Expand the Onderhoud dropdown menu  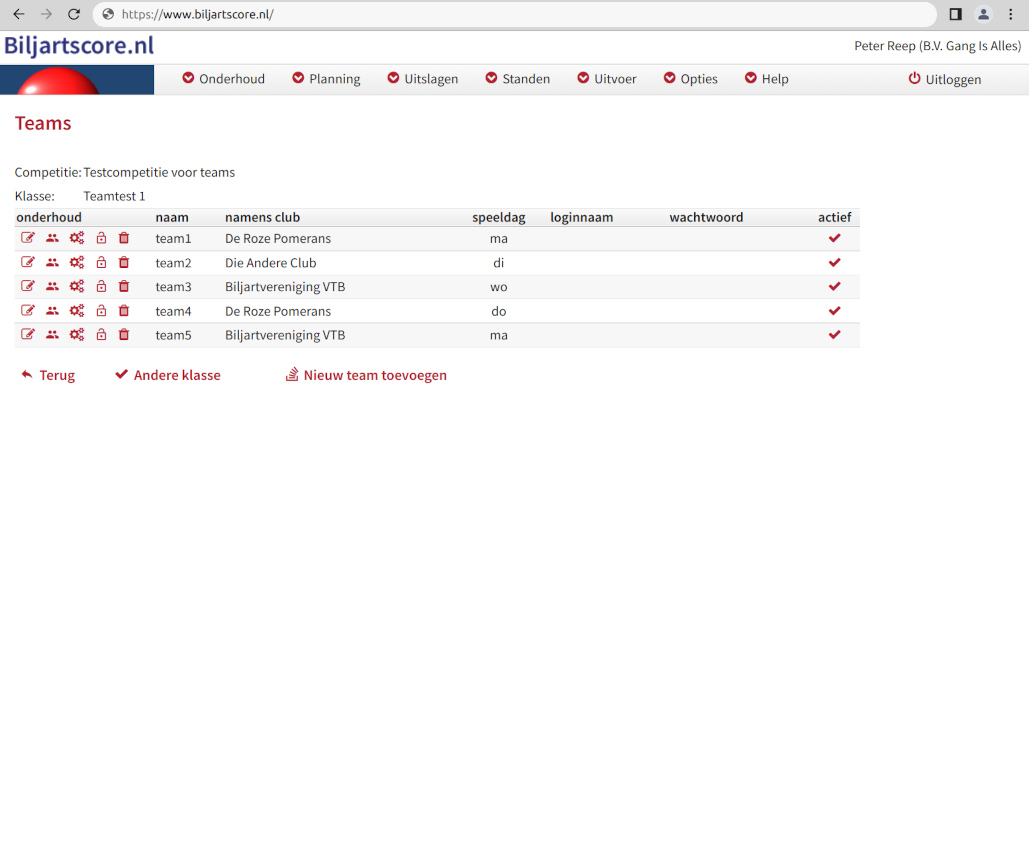(x=223, y=79)
